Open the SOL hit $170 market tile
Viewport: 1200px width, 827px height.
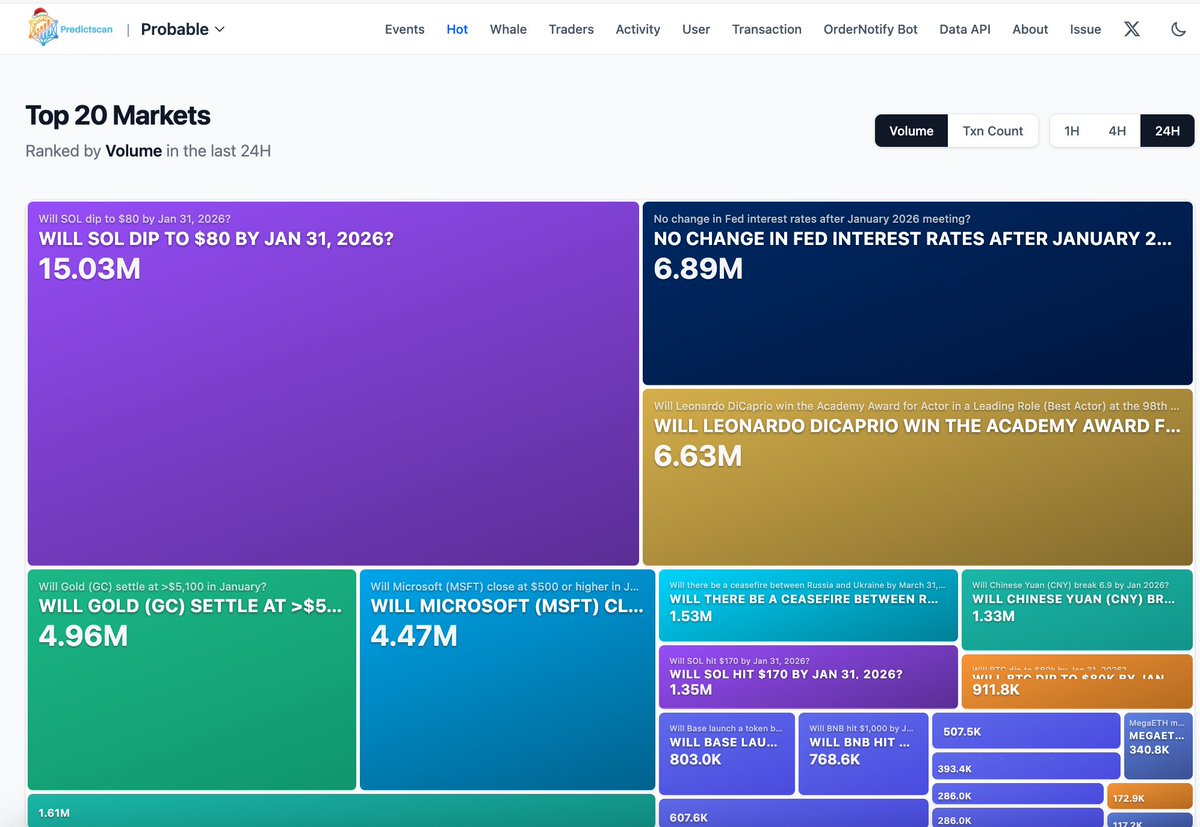click(x=808, y=677)
